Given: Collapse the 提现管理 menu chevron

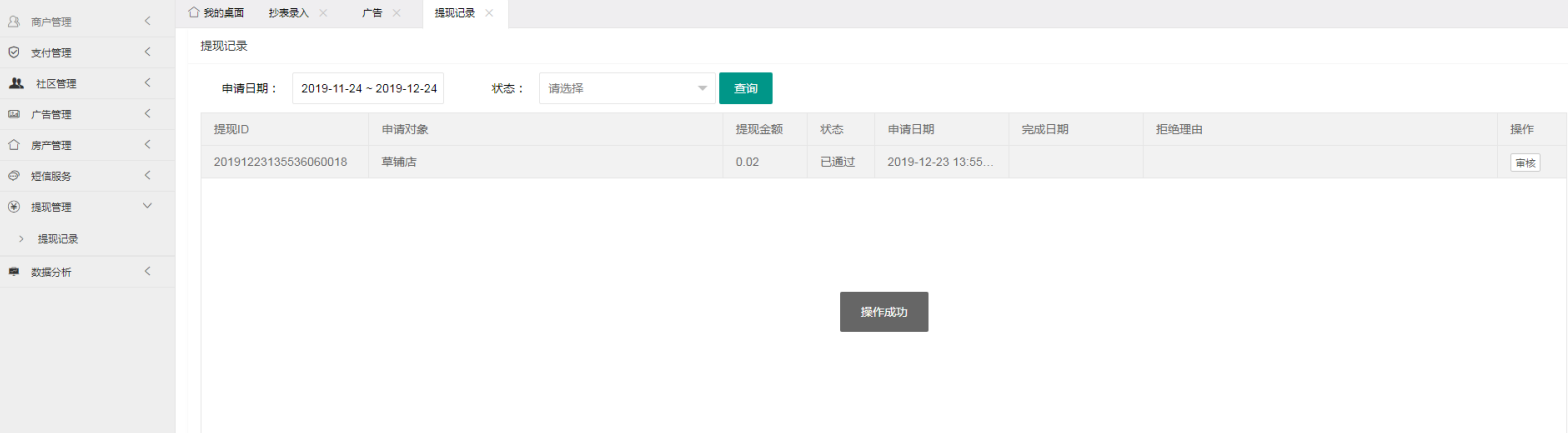Looking at the screenshot, I should (x=147, y=207).
